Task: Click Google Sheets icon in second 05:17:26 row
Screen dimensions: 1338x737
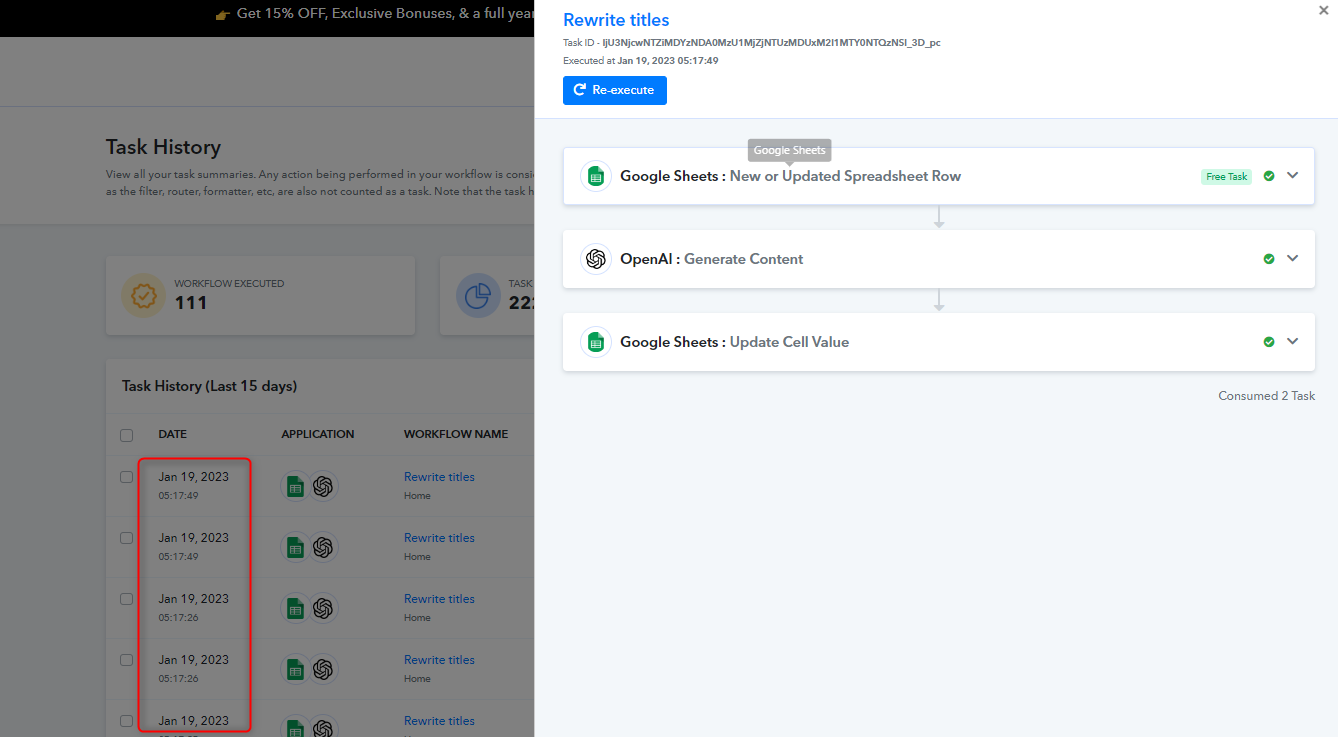Action: [x=295, y=670]
